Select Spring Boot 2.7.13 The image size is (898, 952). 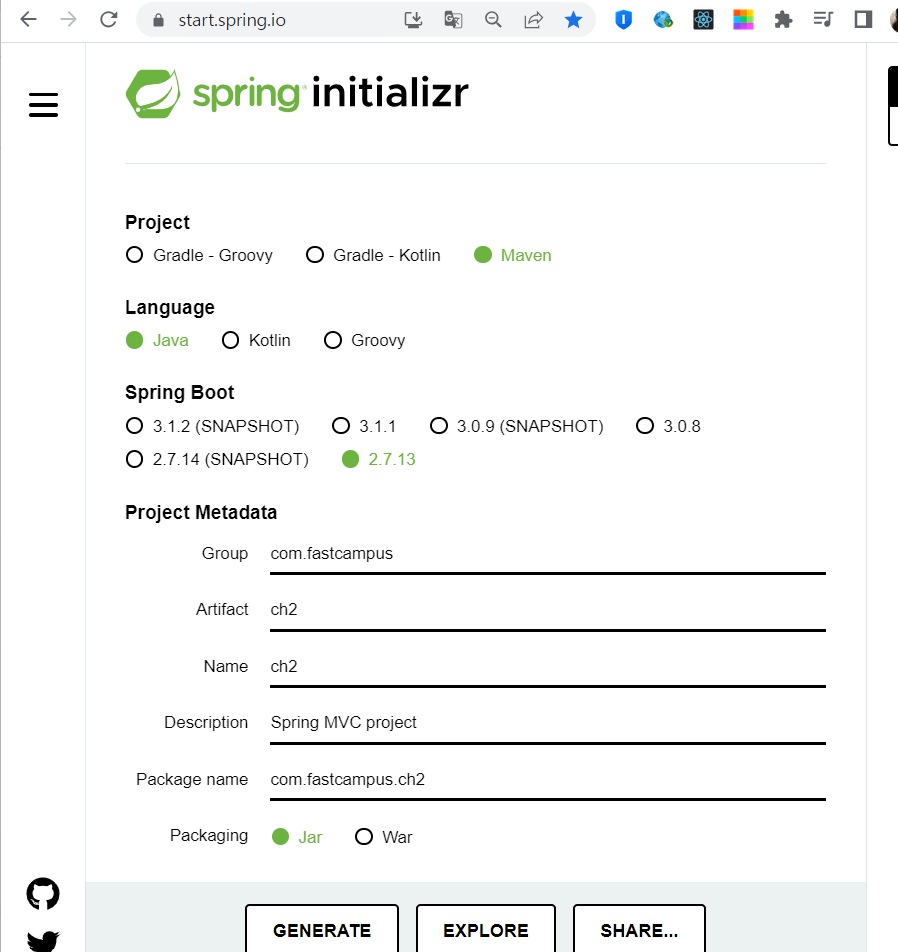pos(378,459)
